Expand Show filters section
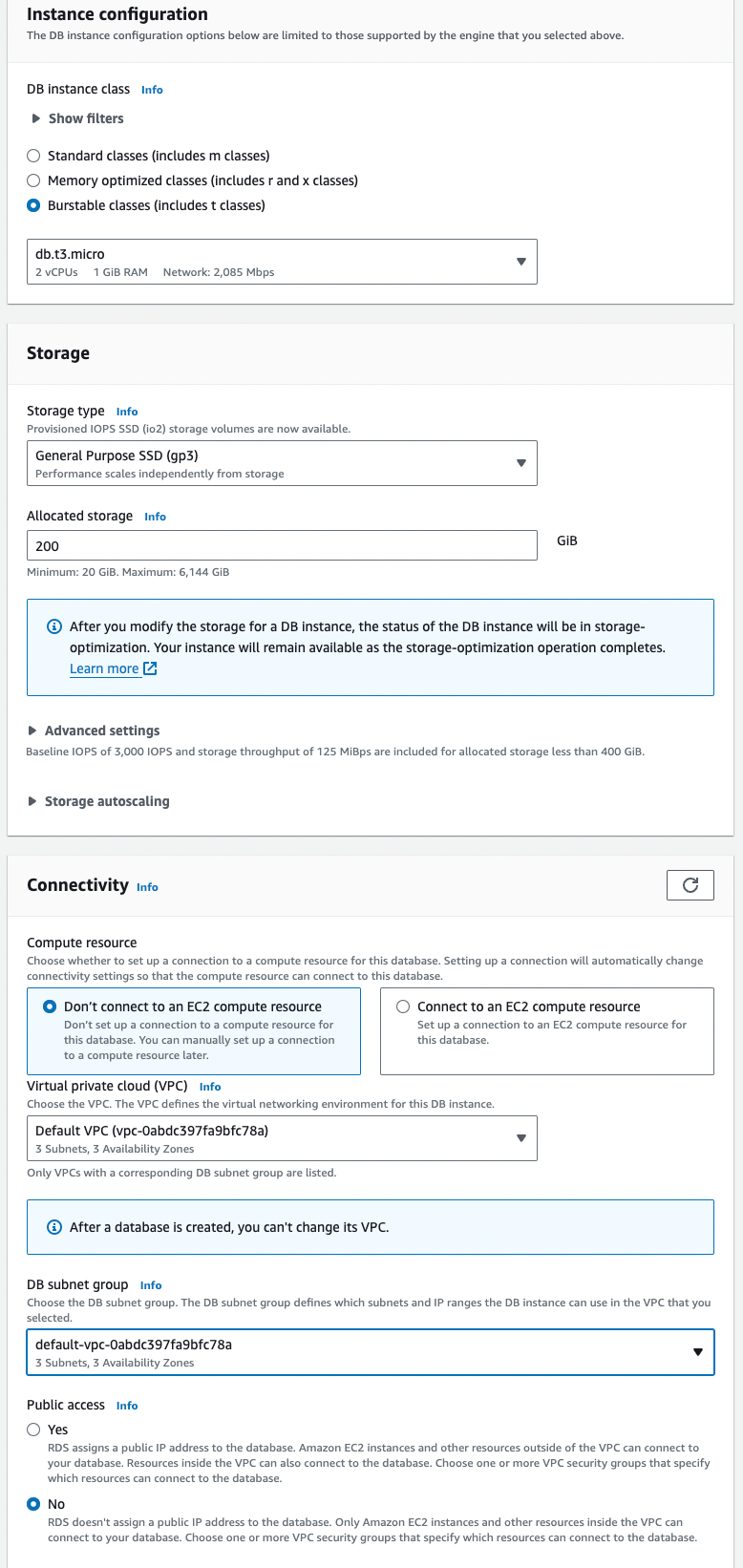 [77, 118]
